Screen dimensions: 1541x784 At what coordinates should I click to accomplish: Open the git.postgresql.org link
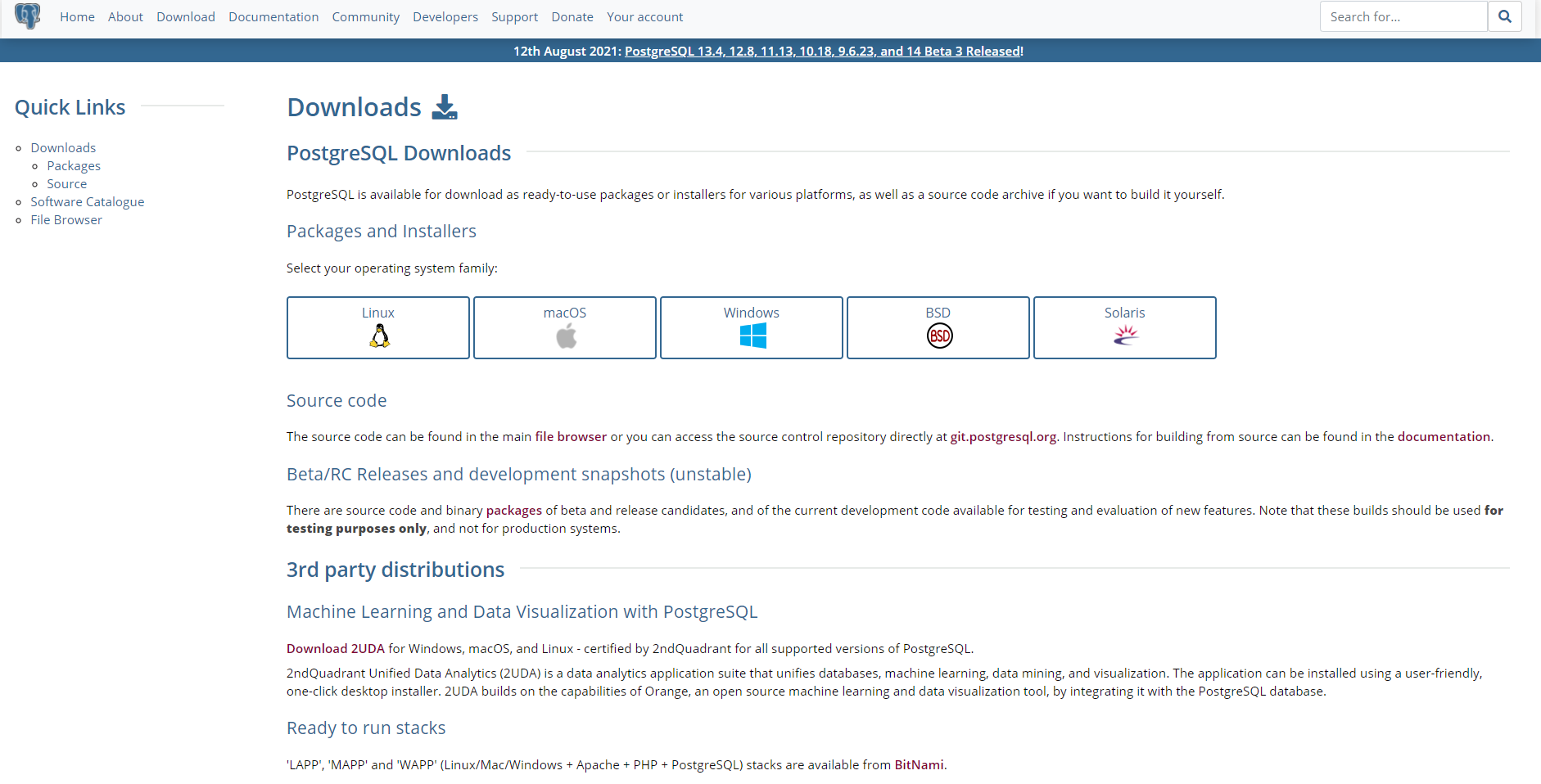(1003, 437)
